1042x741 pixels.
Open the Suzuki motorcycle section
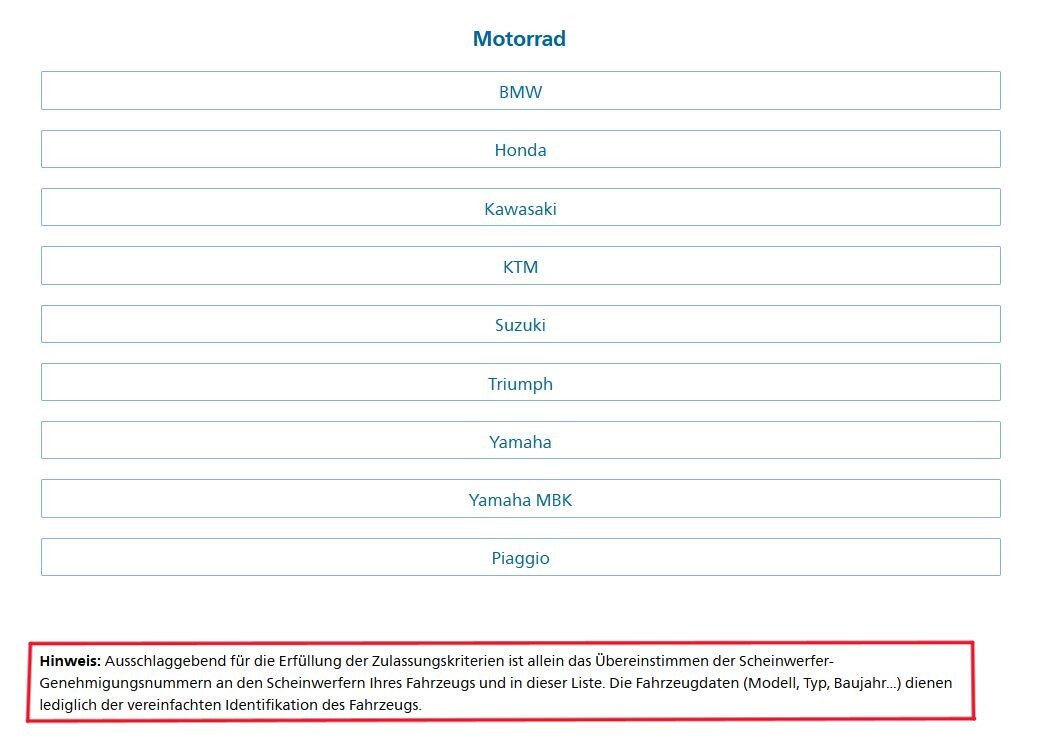coord(520,324)
